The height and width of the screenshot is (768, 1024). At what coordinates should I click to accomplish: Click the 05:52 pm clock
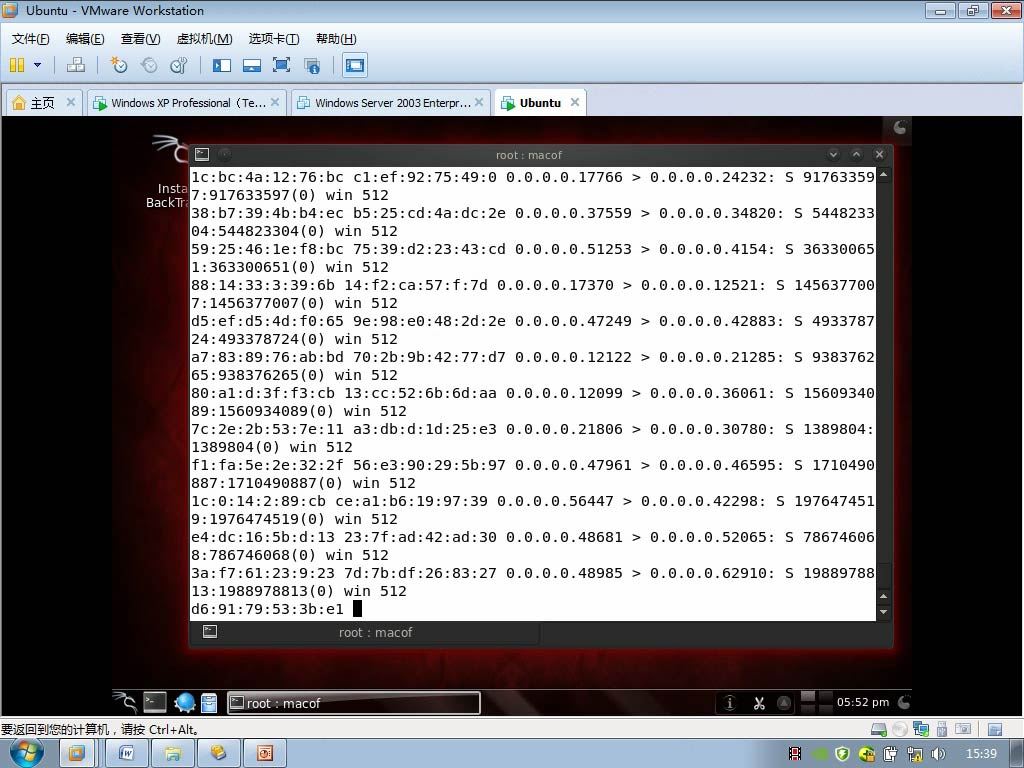coord(863,702)
